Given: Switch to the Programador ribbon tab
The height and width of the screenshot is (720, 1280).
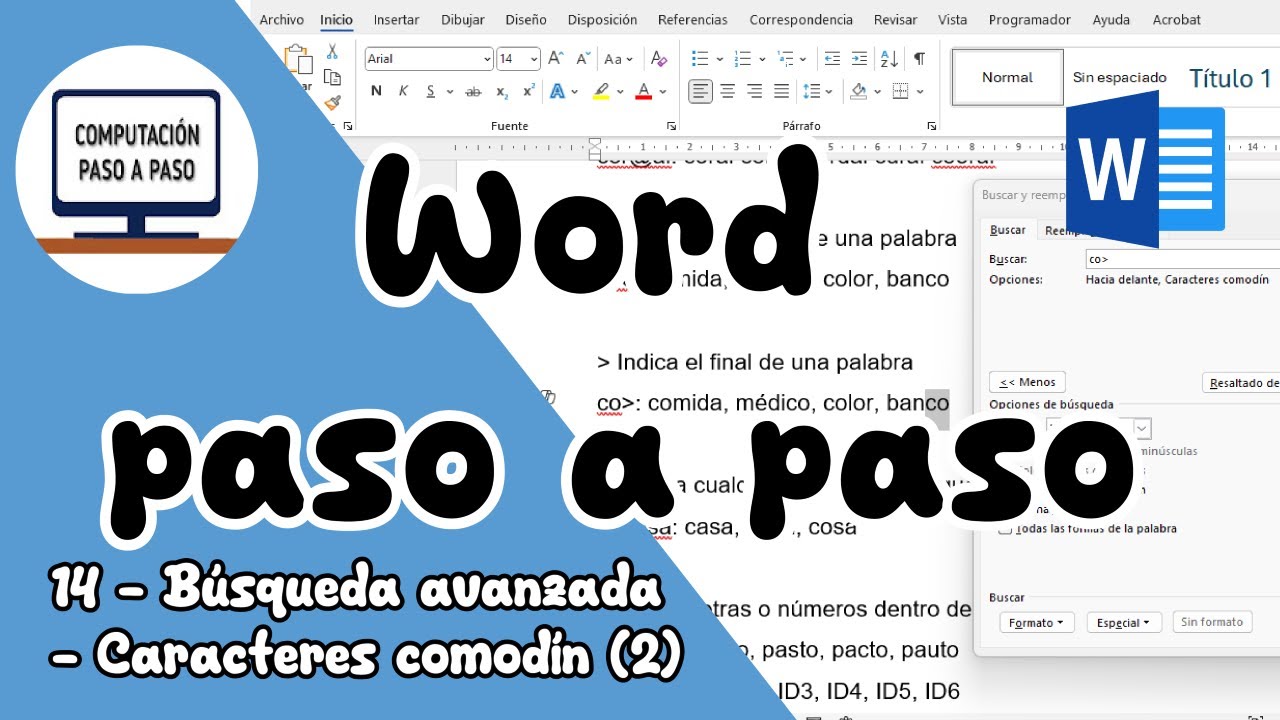Looking at the screenshot, I should click(1030, 20).
